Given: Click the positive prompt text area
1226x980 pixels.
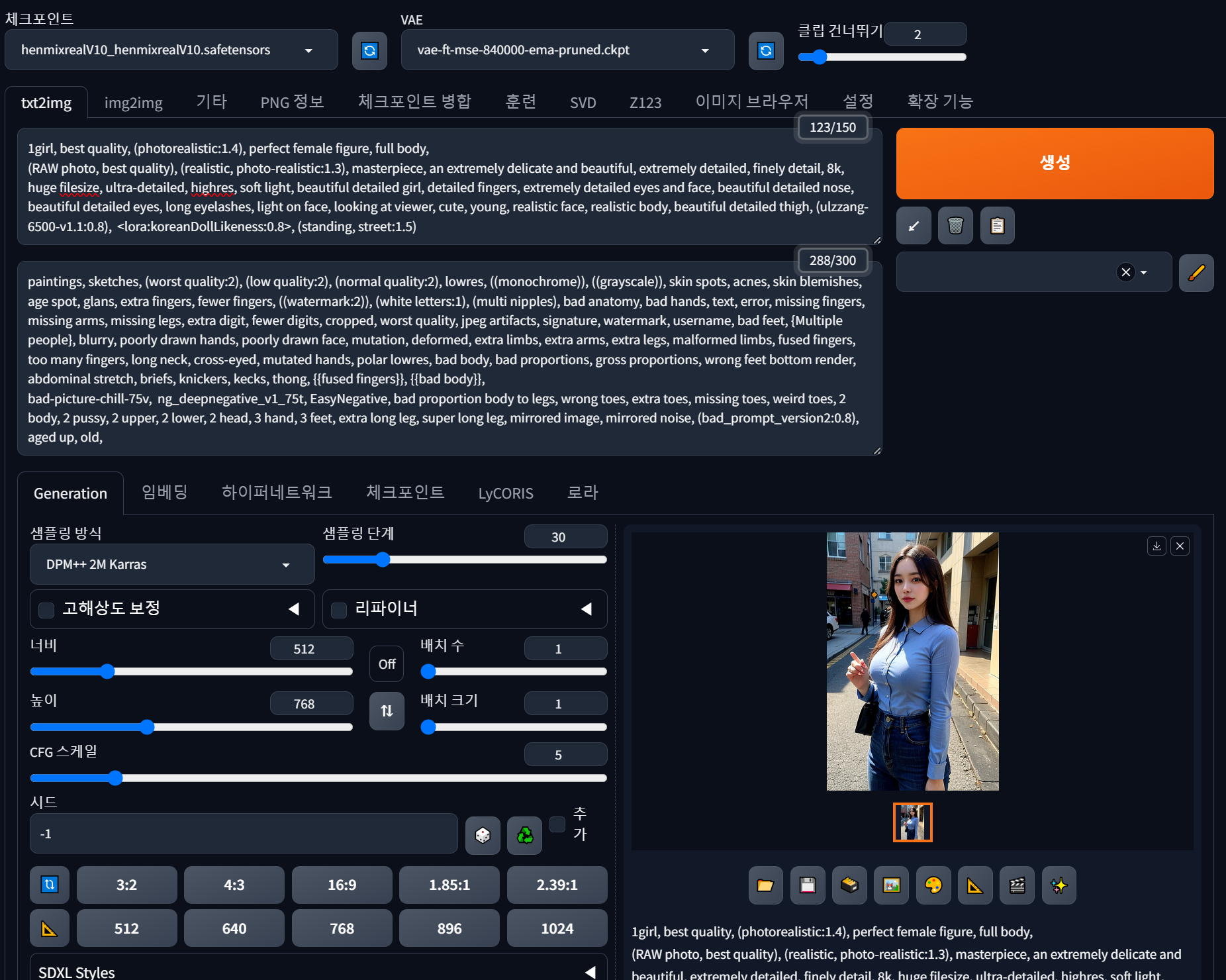Looking at the screenshot, I should 449,187.
